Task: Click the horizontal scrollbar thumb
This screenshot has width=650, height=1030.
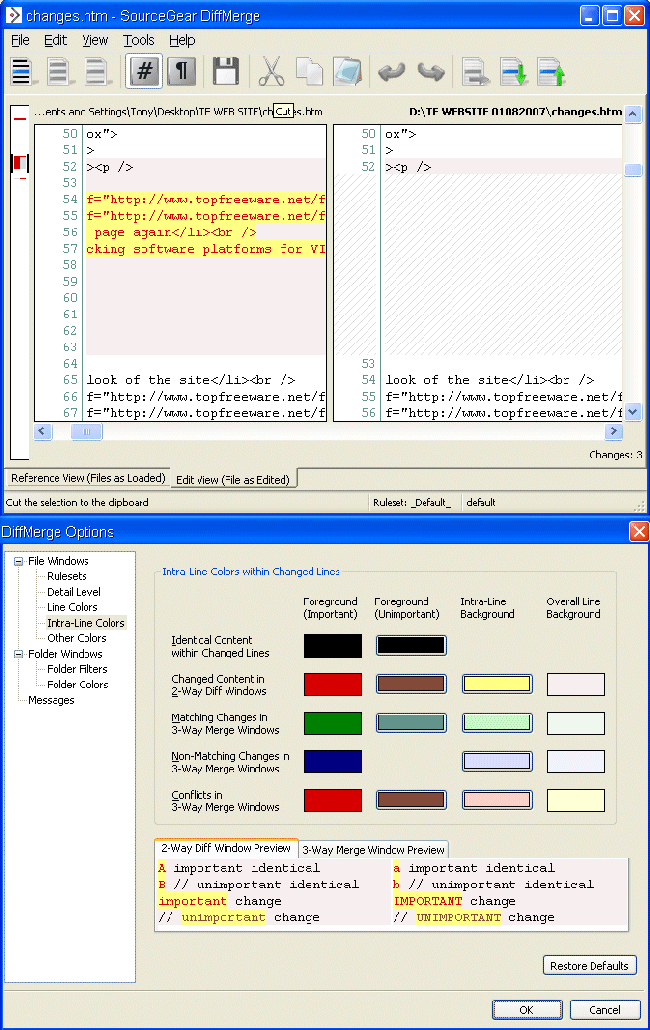Action: click(87, 432)
